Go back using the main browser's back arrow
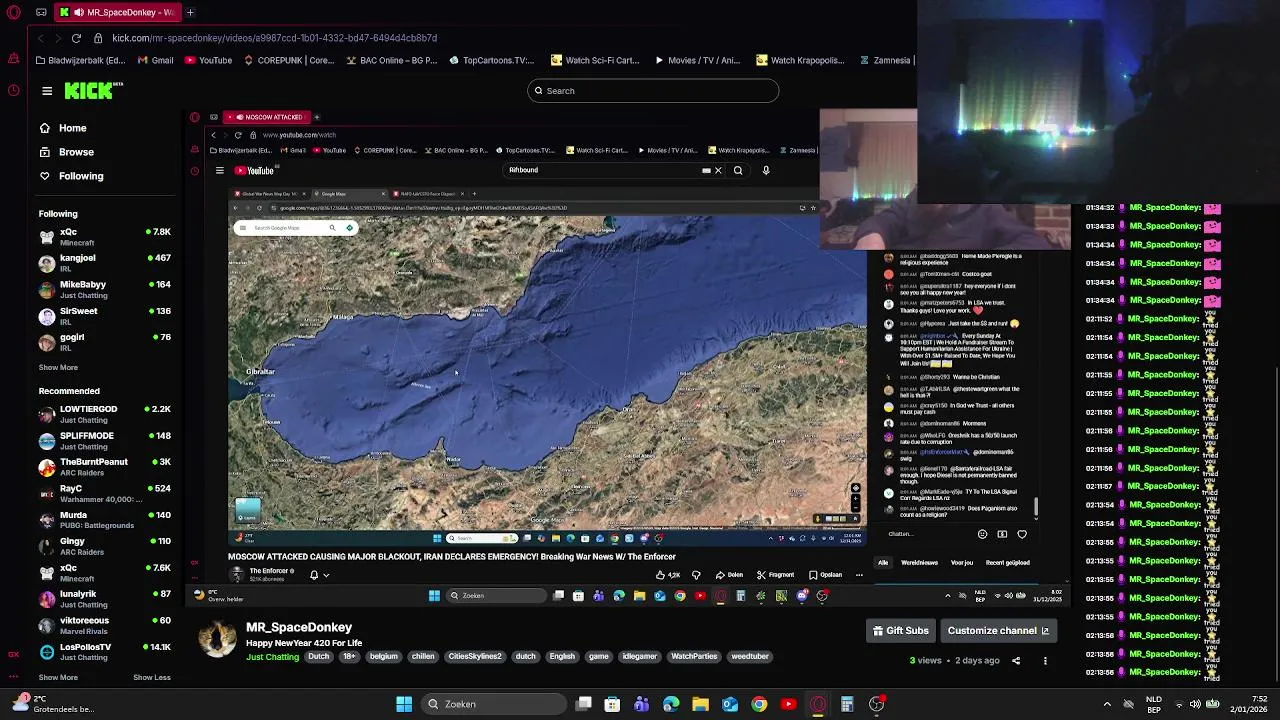 [x=41, y=38]
